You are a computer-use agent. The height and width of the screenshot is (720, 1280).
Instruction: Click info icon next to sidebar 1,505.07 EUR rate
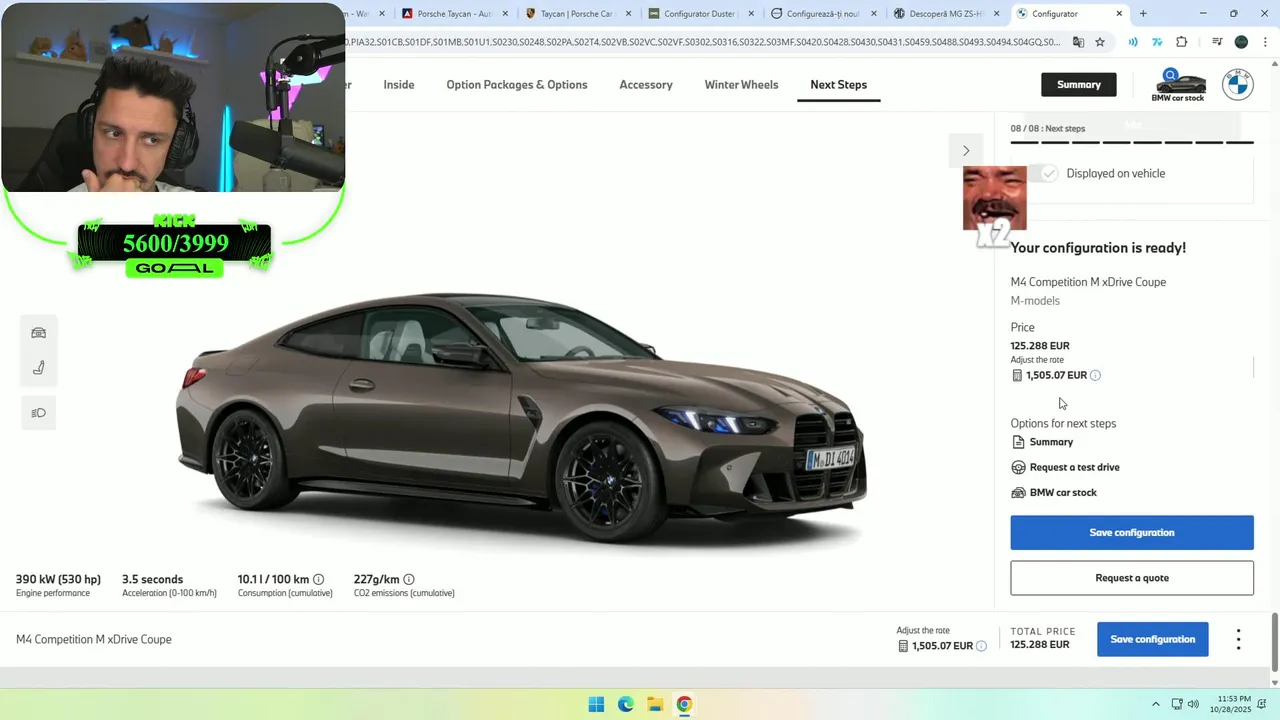click(1095, 375)
